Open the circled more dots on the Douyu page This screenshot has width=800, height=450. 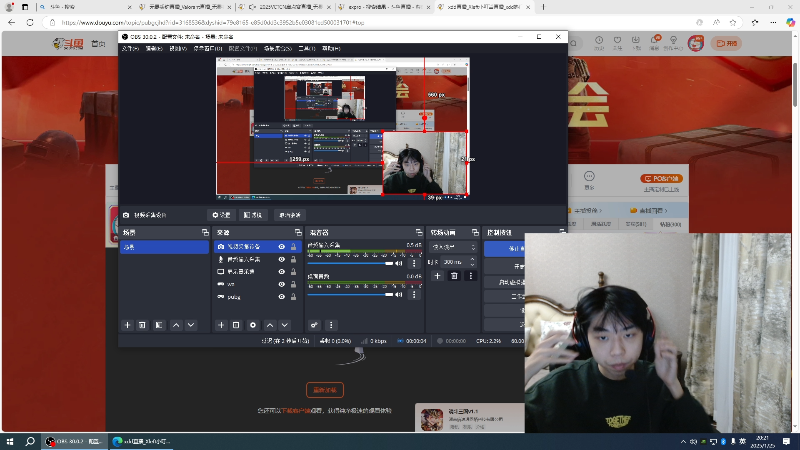tap(589, 177)
